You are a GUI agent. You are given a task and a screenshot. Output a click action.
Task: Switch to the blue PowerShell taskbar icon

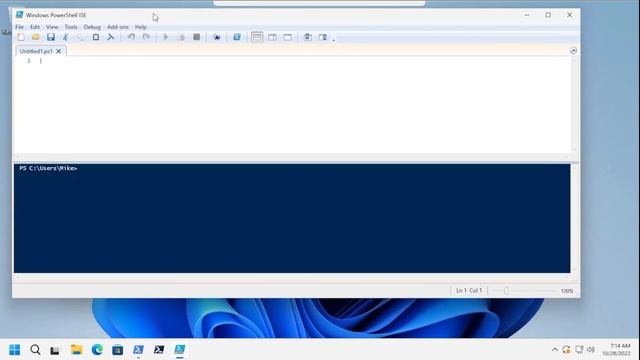coord(138,350)
